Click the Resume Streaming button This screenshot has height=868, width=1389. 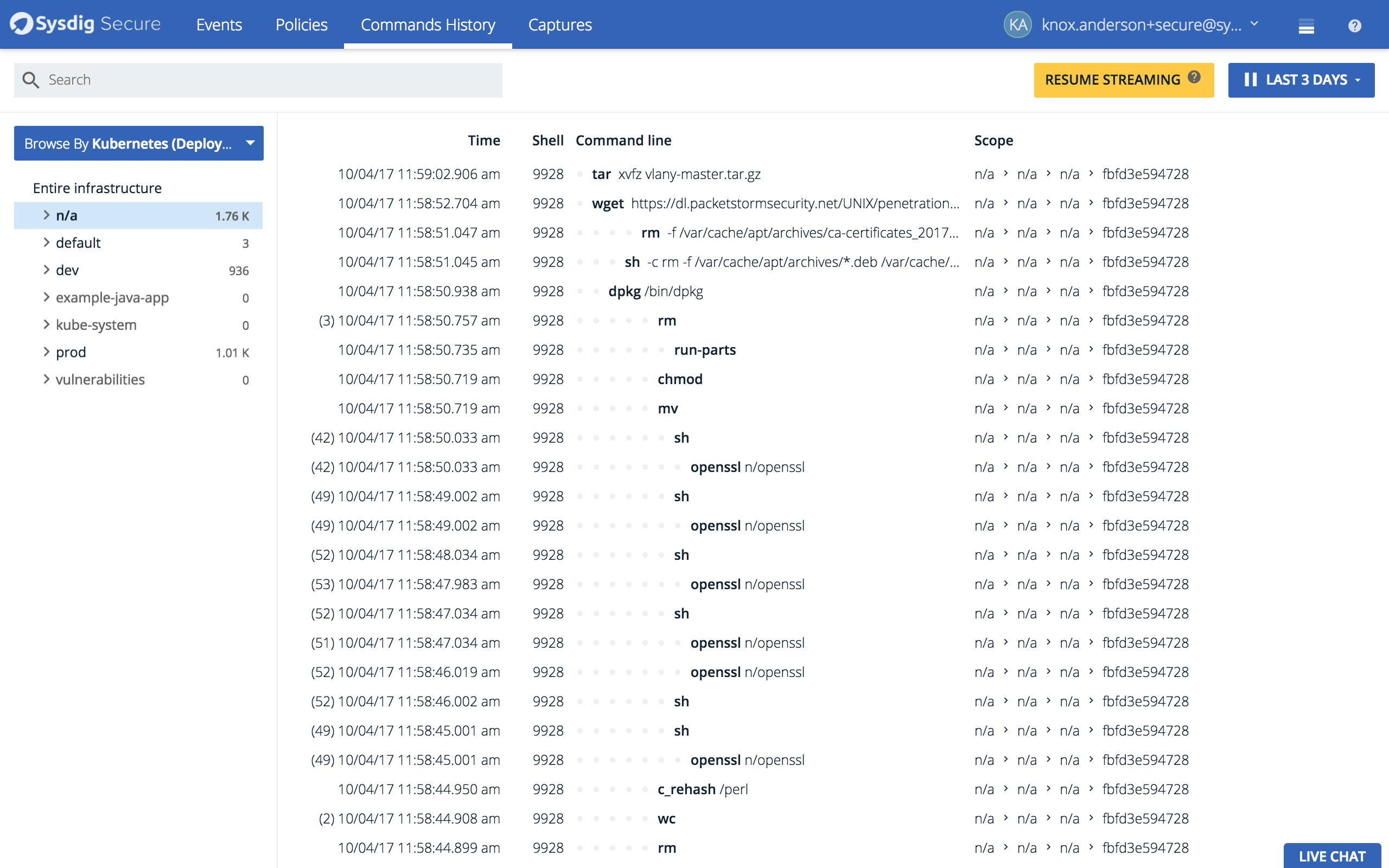[x=1112, y=80]
